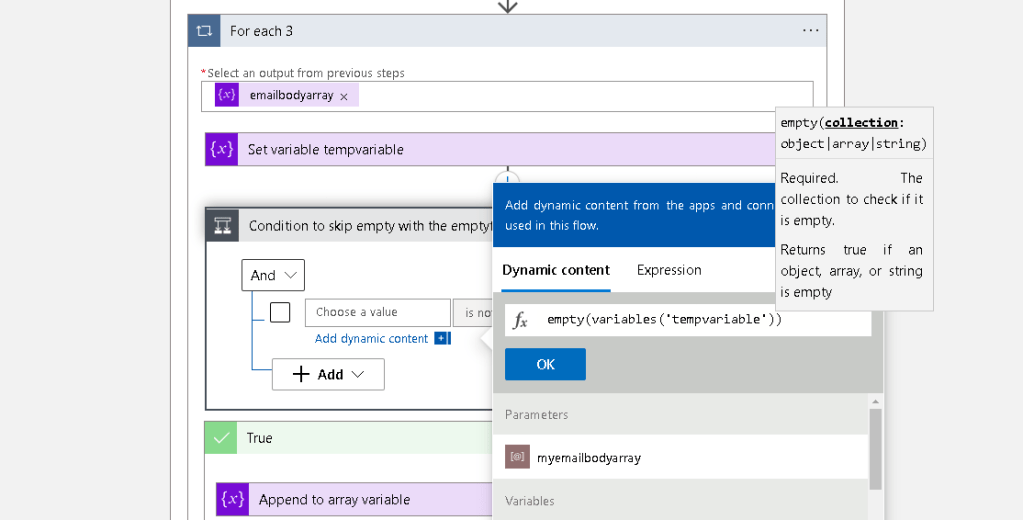This screenshot has width=1023, height=520.
Task: Click the Add dynamic content link
Action: [371, 339]
